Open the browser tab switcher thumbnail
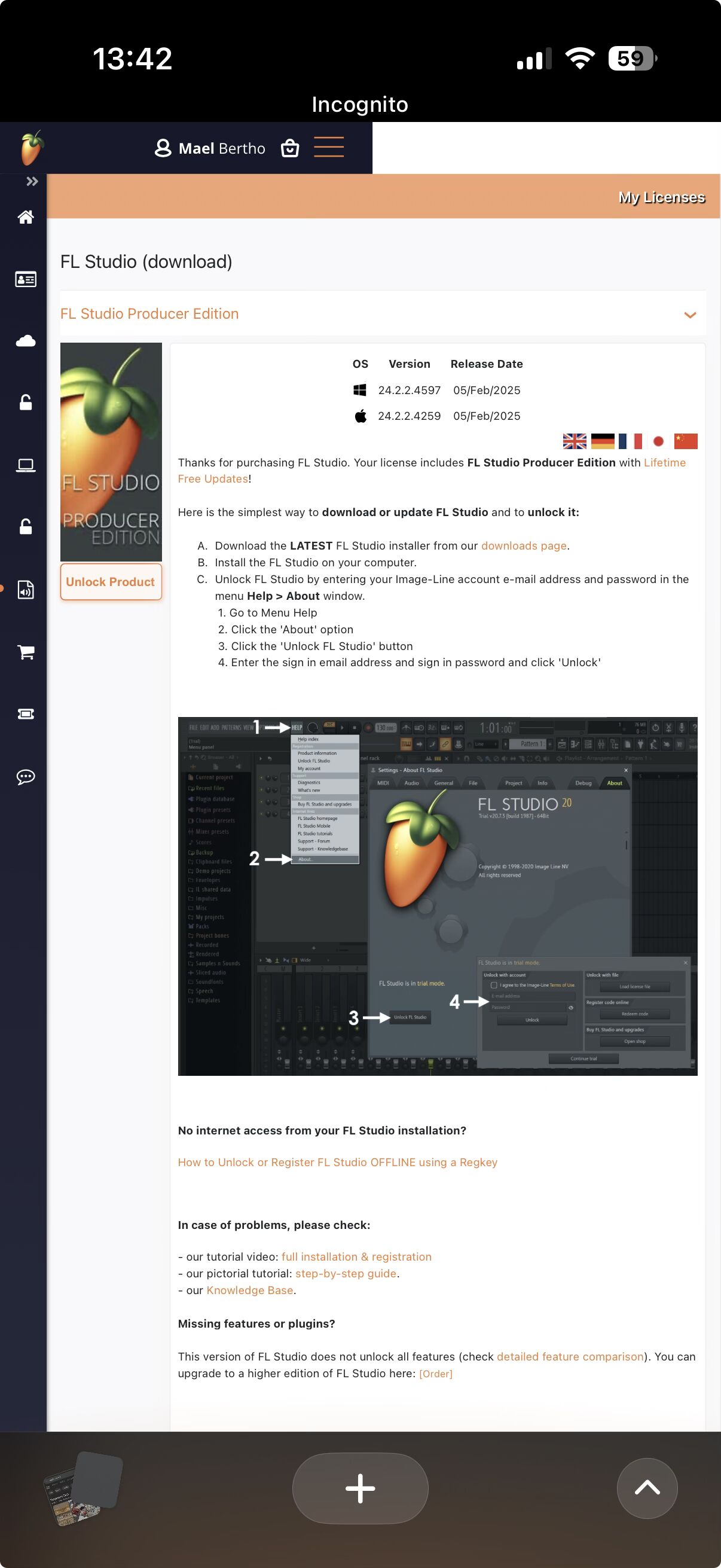The height and width of the screenshot is (1568, 721). pos(83,1489)
